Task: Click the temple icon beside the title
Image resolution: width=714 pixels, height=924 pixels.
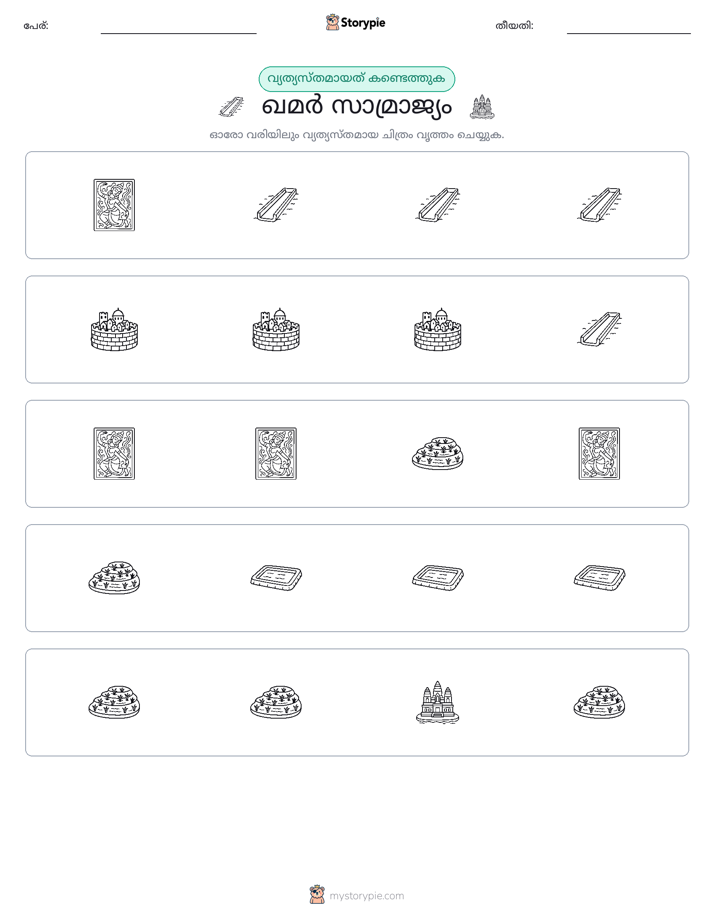Action: click(482, 107)
